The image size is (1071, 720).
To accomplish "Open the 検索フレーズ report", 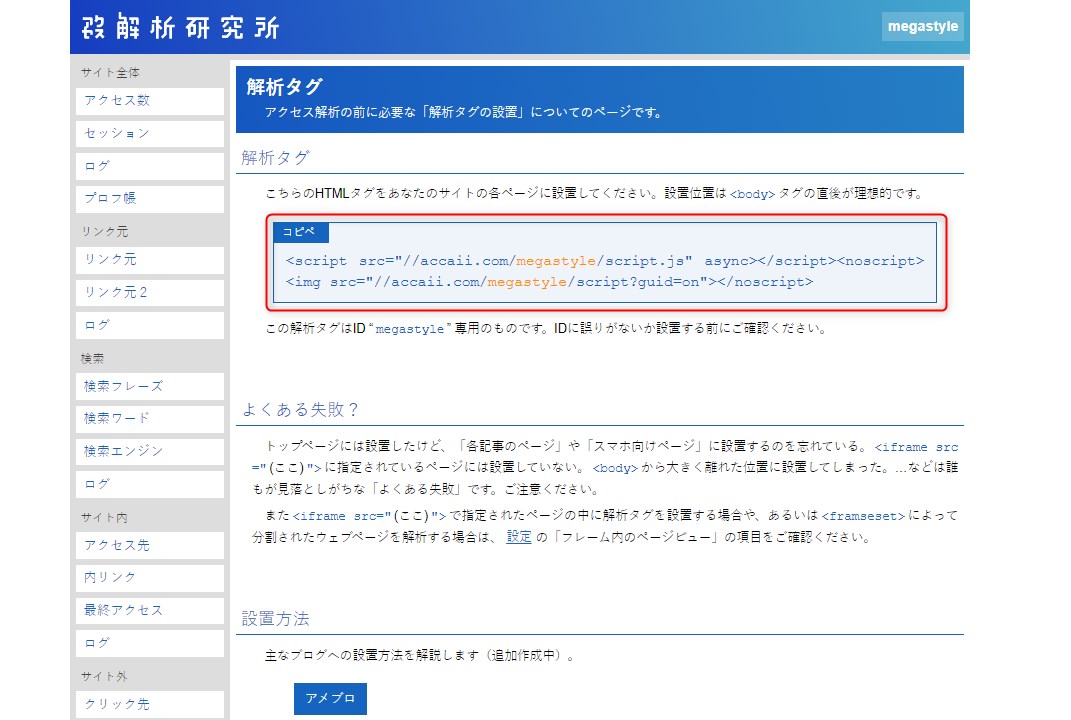I will coord(150,386).
